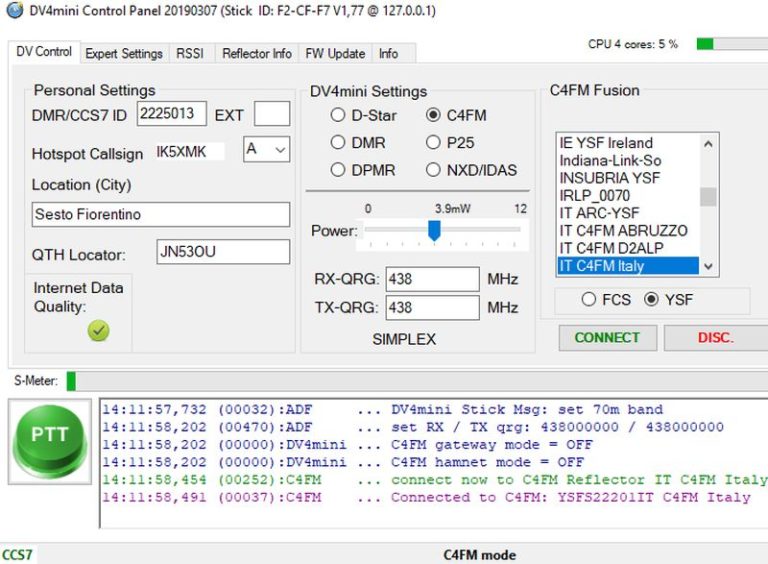Select IT ARC-YSF in reflector list
This screenshot has width=768, height=564.
click(x=629, y=213)
